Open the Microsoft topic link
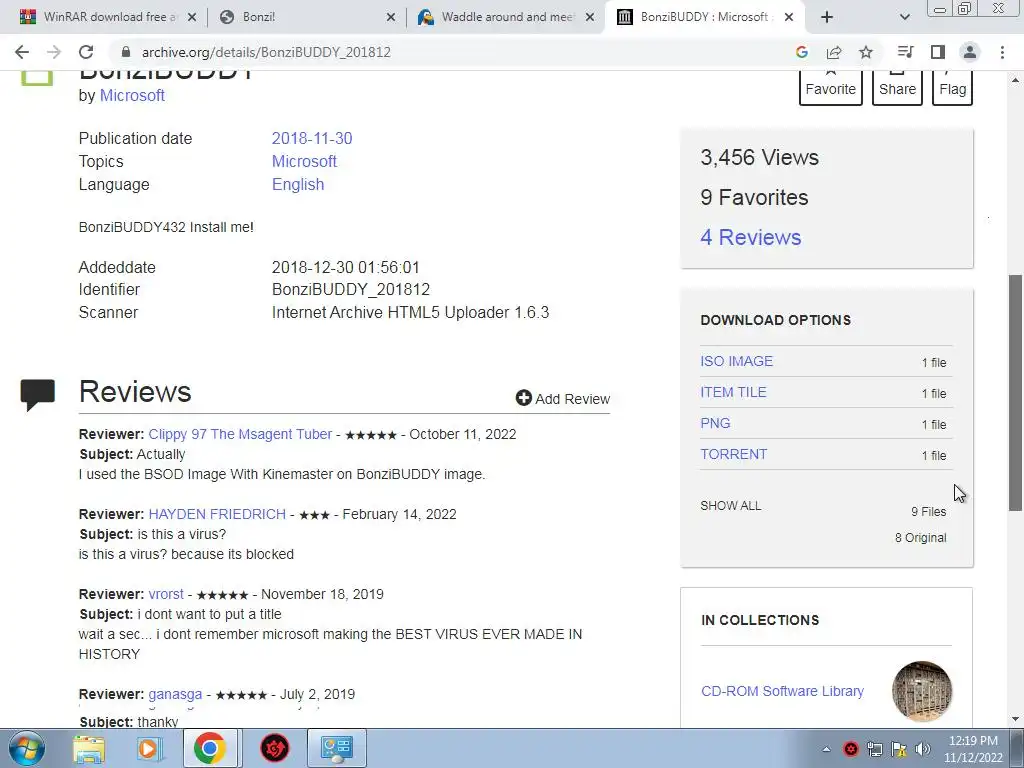This screenshot has height=768, width=1024. click(x=304, y=161)
